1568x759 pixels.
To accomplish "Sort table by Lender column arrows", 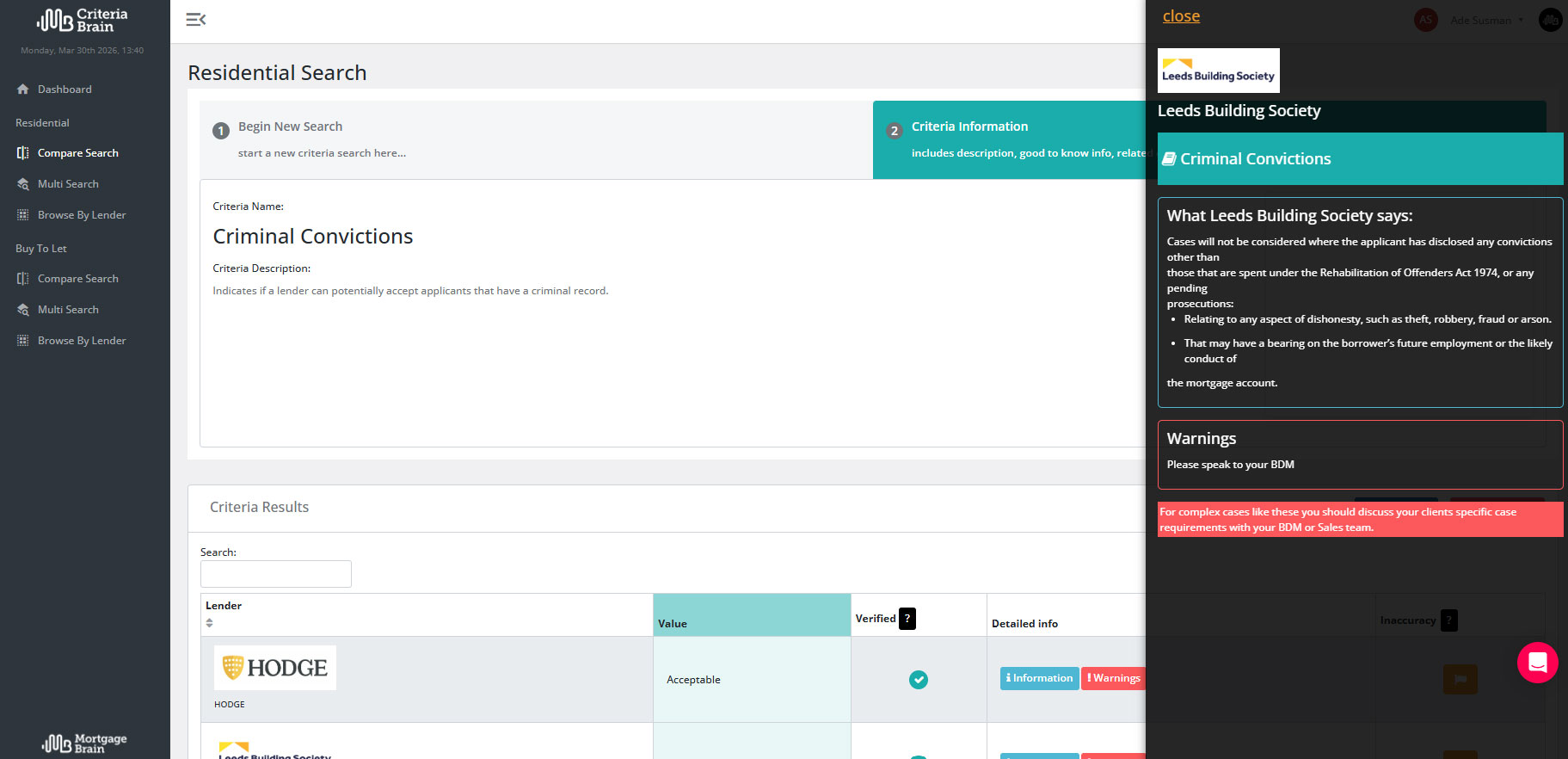I will (209, 622).
